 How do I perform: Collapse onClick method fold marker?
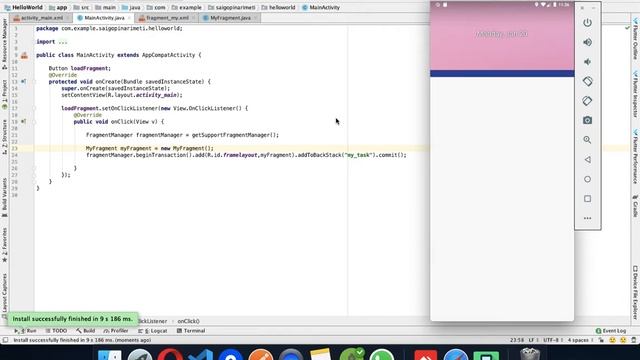click(34, 122)
